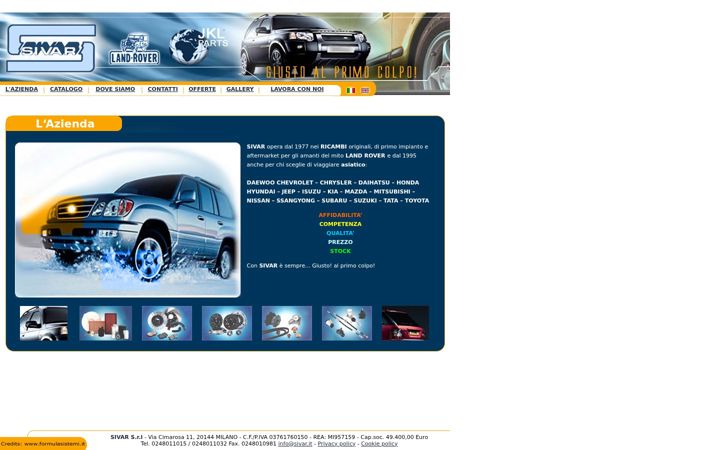Click the SIVAR logo in the header
Screen dimensions: 720x450
tap(51, 48)
